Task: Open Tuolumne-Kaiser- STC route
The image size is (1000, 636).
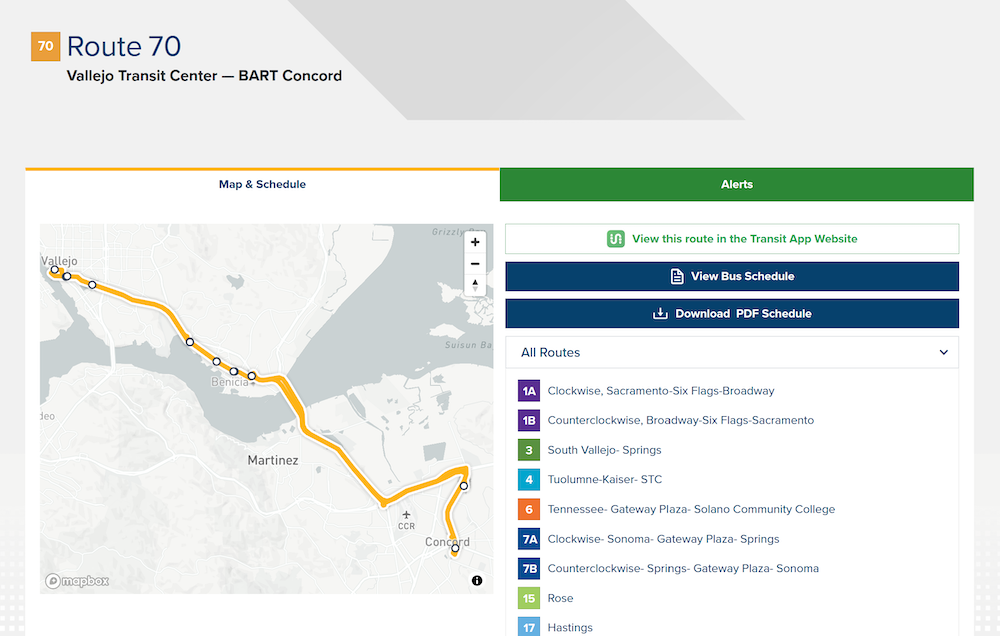Action: (x=605, y=480)
